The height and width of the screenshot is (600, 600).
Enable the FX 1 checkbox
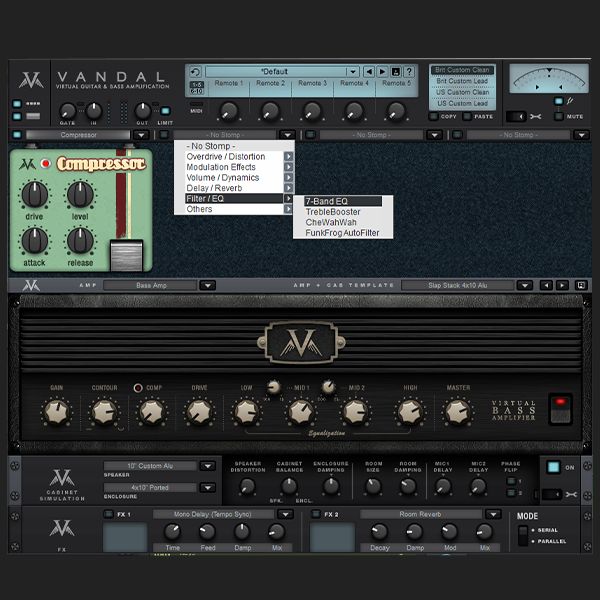[111, 514]
